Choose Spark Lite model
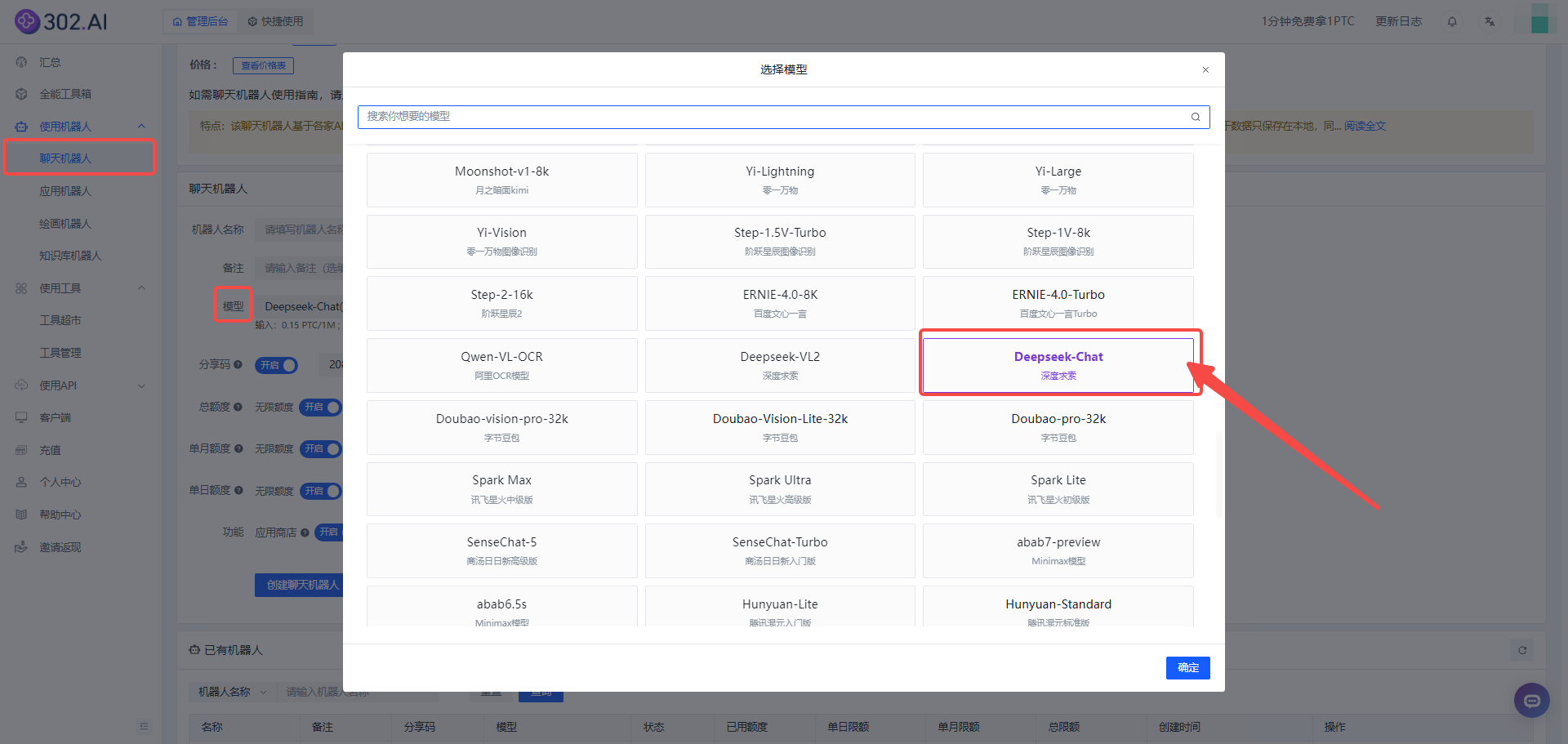 point(1058,489)
